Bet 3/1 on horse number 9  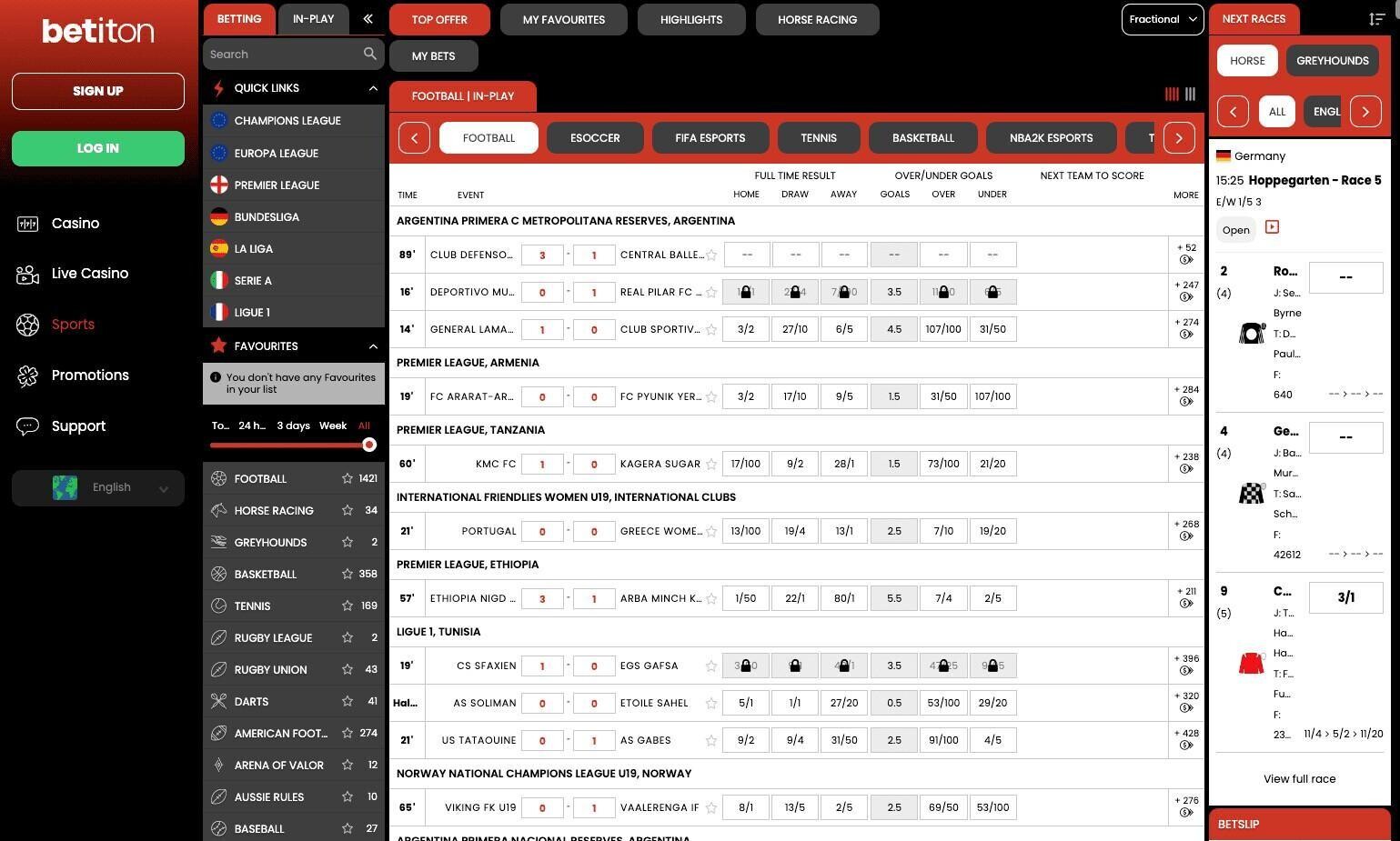coord(1345,597)
